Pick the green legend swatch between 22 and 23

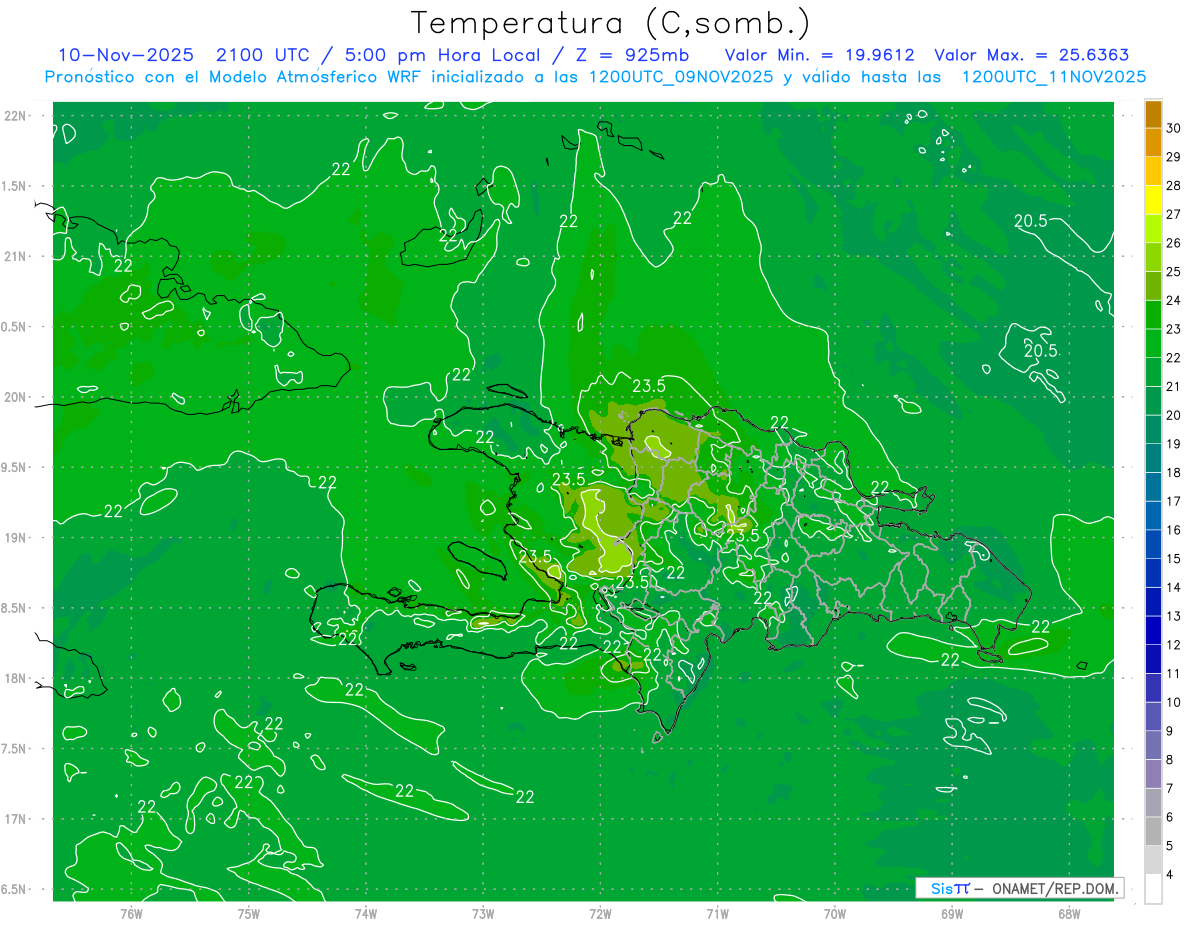coord(1153,344)
